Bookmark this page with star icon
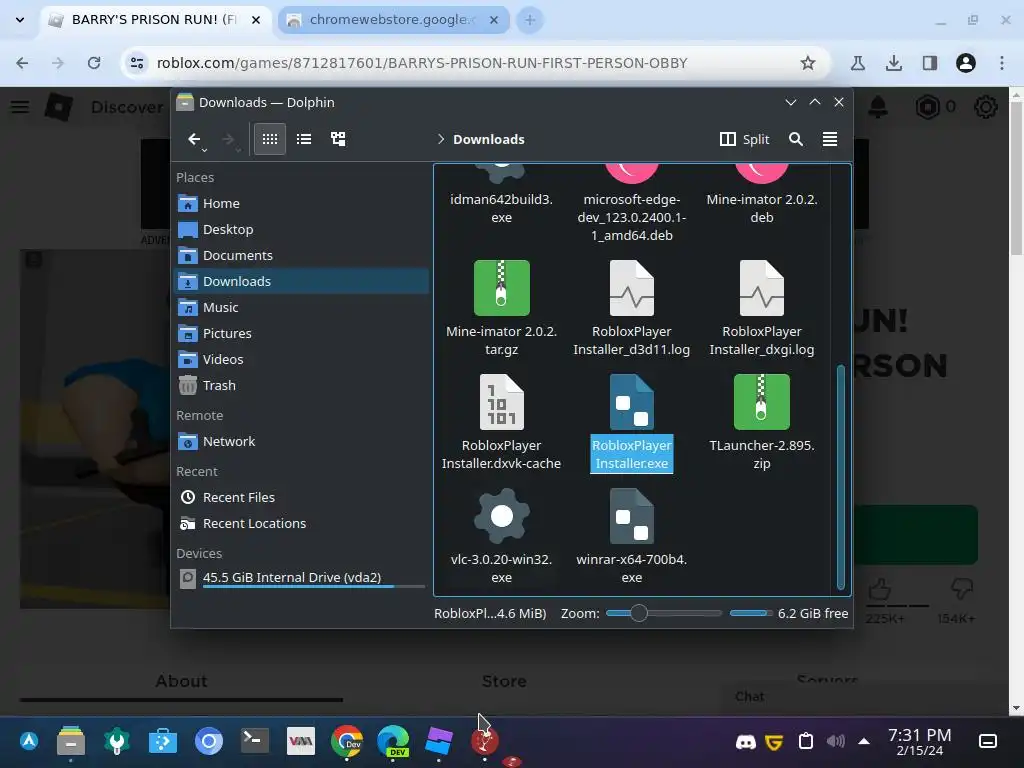The image size is (1024, 768). 808,63
